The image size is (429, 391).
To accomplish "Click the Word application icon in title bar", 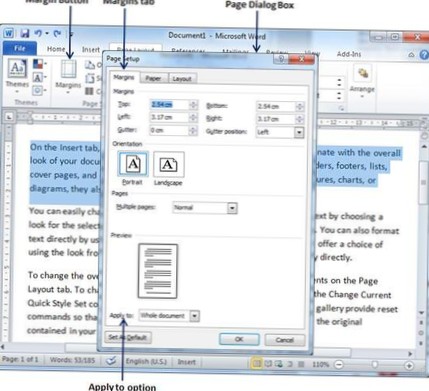I will click(x=9, y=33).
